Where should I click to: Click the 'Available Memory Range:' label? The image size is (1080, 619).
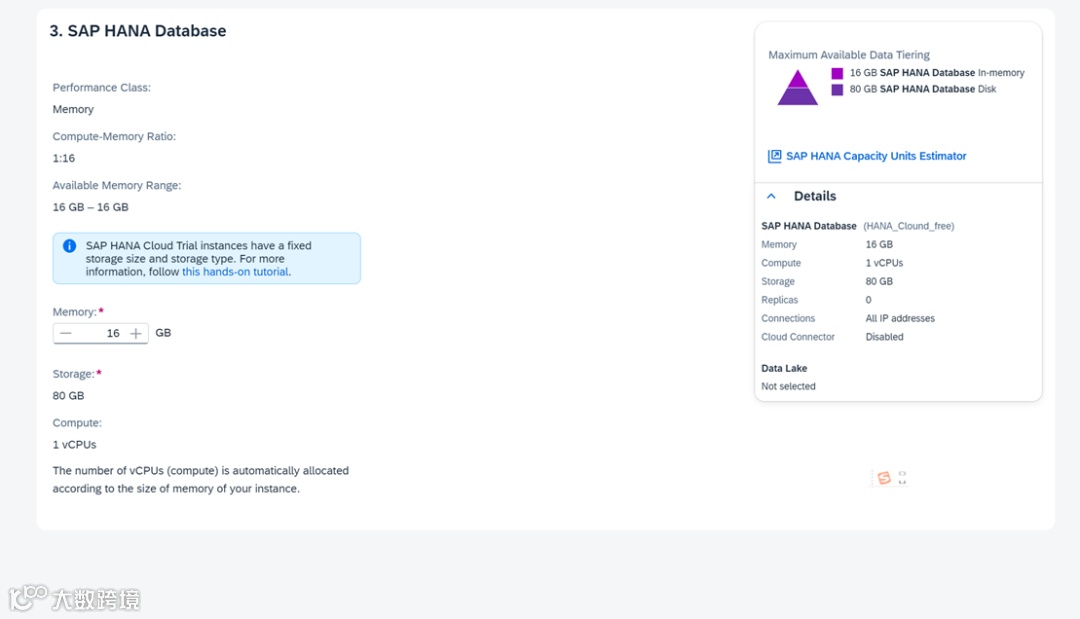(x=117, y=185)
